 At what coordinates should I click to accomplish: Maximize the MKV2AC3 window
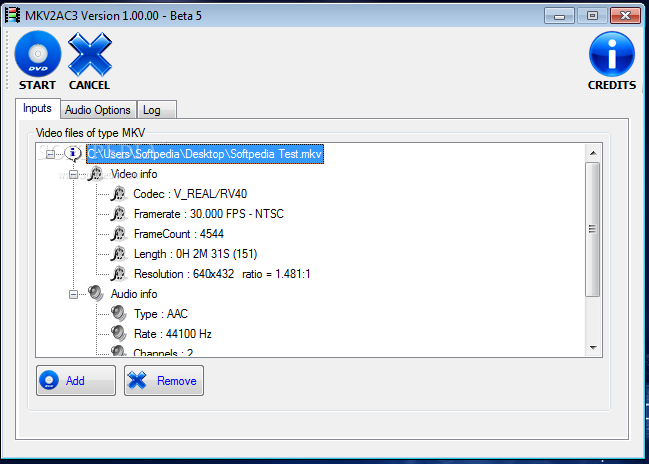[592, 16]
